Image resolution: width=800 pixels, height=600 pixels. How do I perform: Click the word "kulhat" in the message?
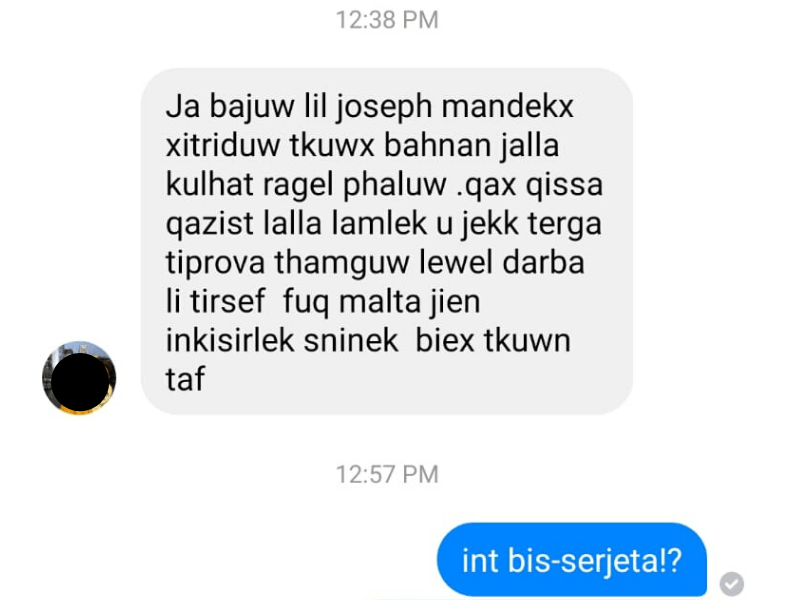(209, 184)
